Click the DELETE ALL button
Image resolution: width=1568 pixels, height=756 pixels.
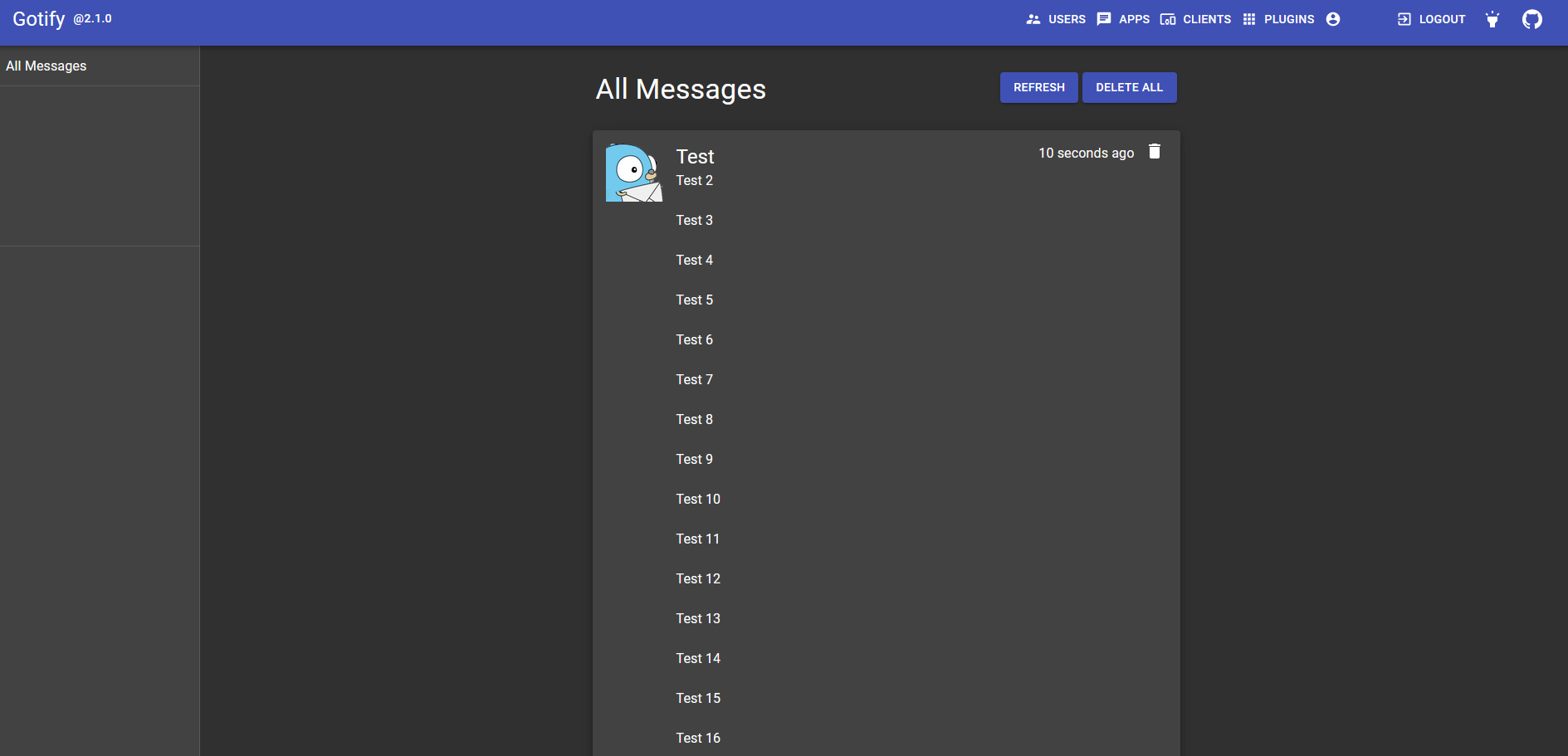pos(1129,87)
